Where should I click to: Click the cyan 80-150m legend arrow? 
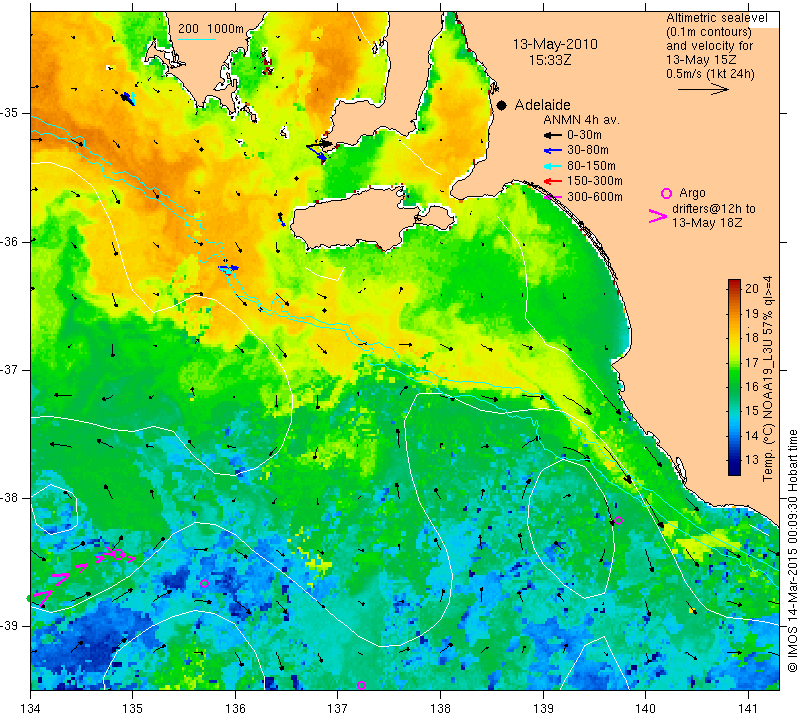tap(553, 166)
